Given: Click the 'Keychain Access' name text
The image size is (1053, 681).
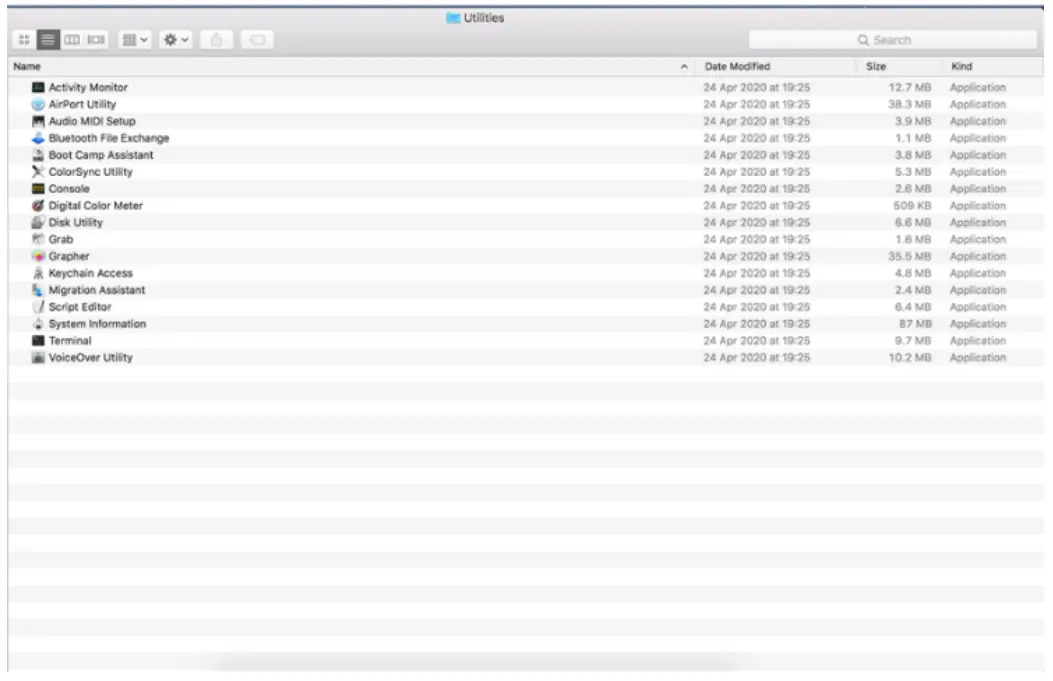Looking at the screenshot, I should click(91, 273).
